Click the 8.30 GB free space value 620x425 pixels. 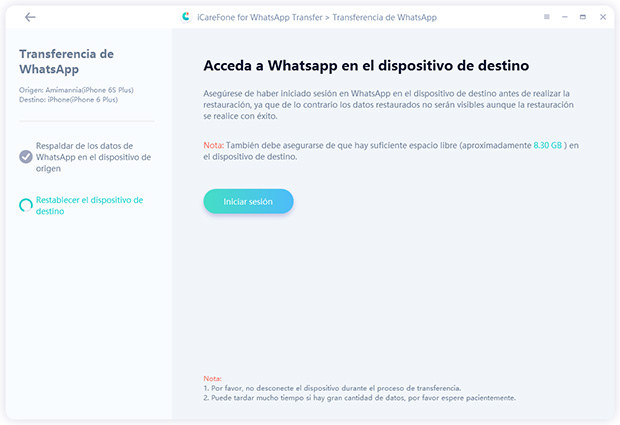pos(548,145)
